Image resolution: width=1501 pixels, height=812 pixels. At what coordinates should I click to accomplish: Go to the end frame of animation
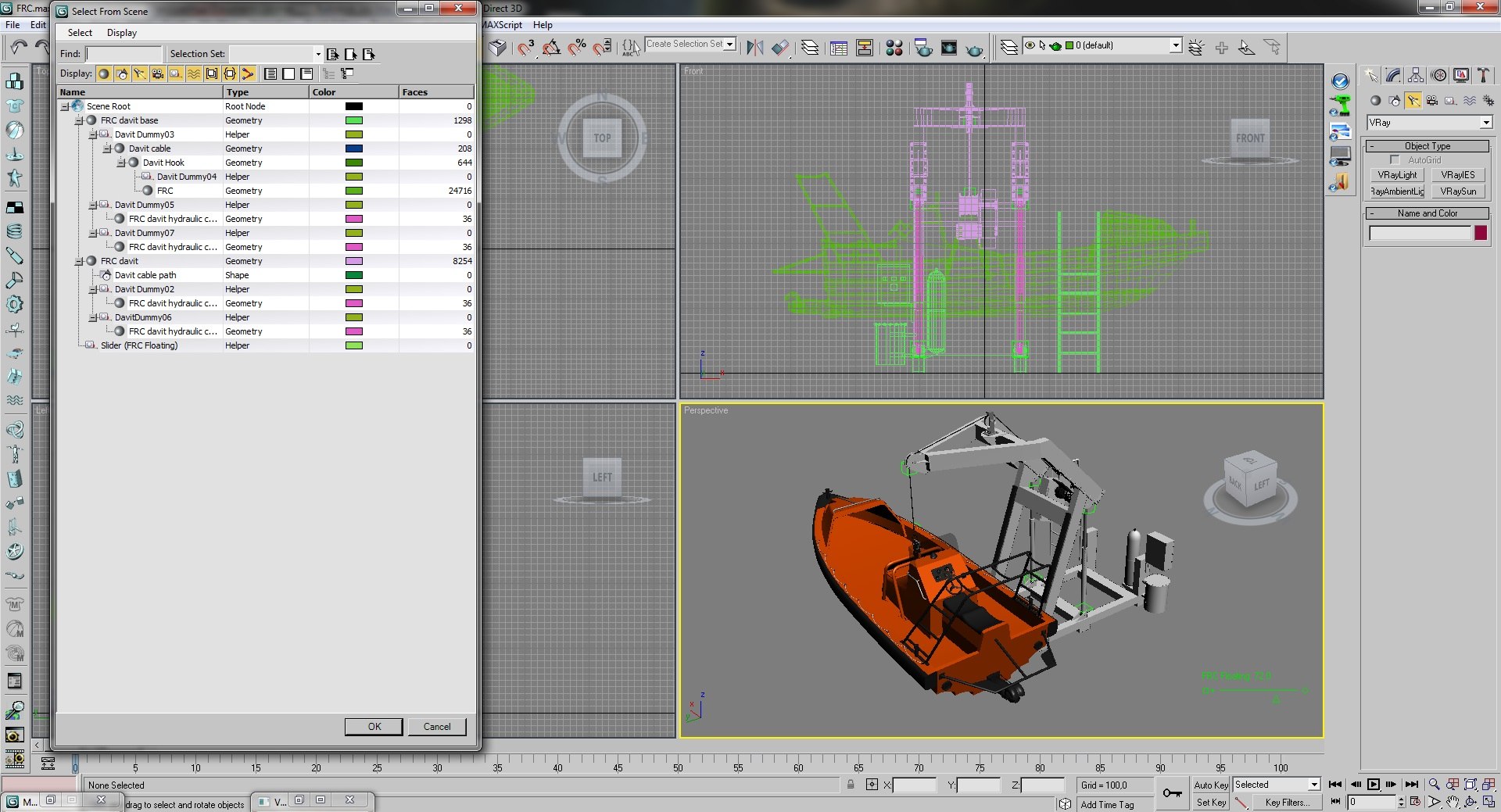tap(1411, 785)
